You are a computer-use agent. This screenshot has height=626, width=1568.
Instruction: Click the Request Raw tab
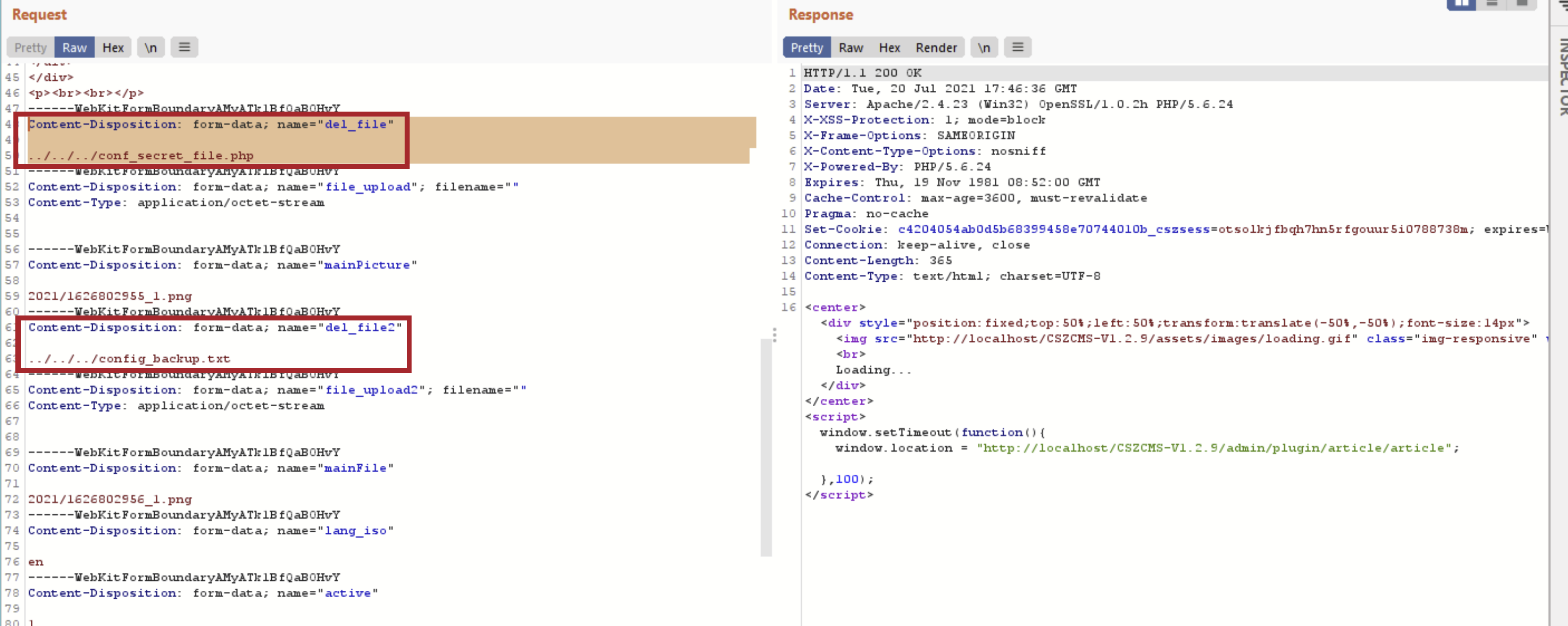click(74, 47)
